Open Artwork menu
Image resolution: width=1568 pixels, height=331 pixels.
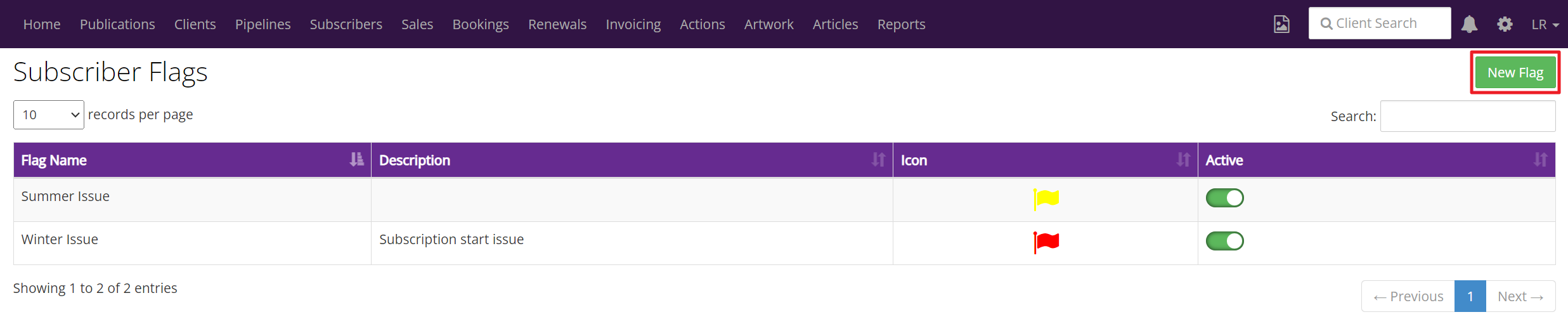[x=769, y=24]
